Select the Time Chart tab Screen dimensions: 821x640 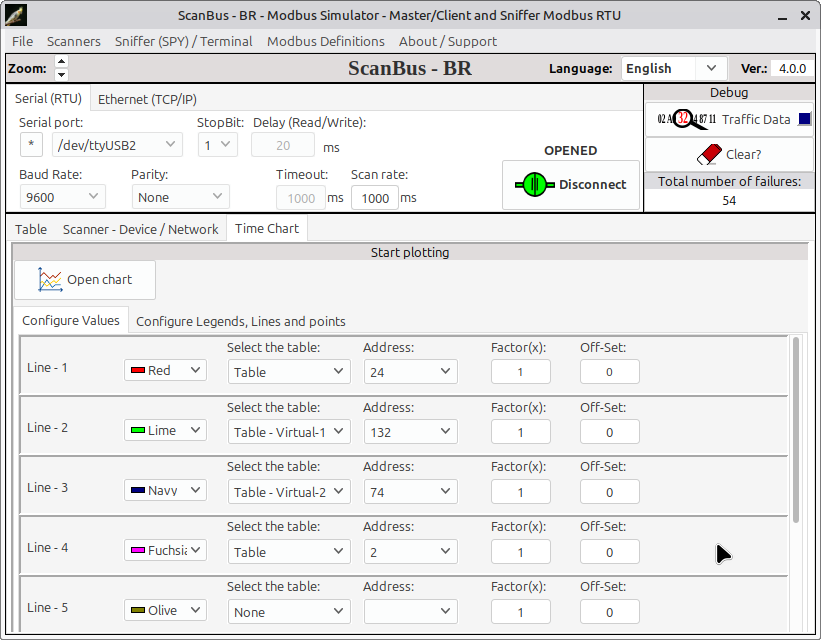pos(267,228)
